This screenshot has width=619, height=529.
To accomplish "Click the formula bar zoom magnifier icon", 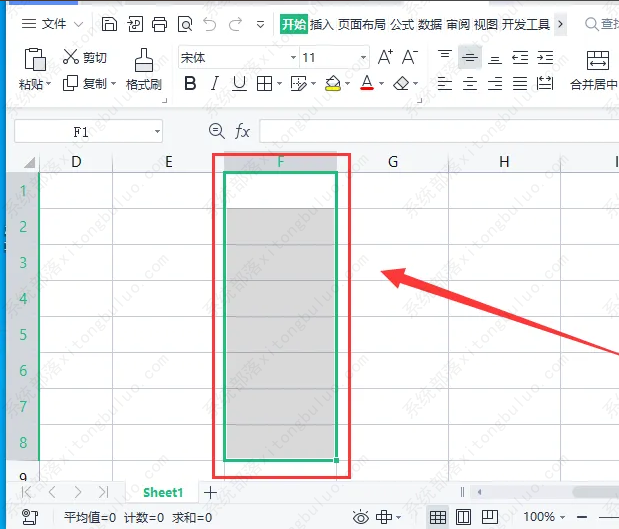I will [x=217, y=131].
